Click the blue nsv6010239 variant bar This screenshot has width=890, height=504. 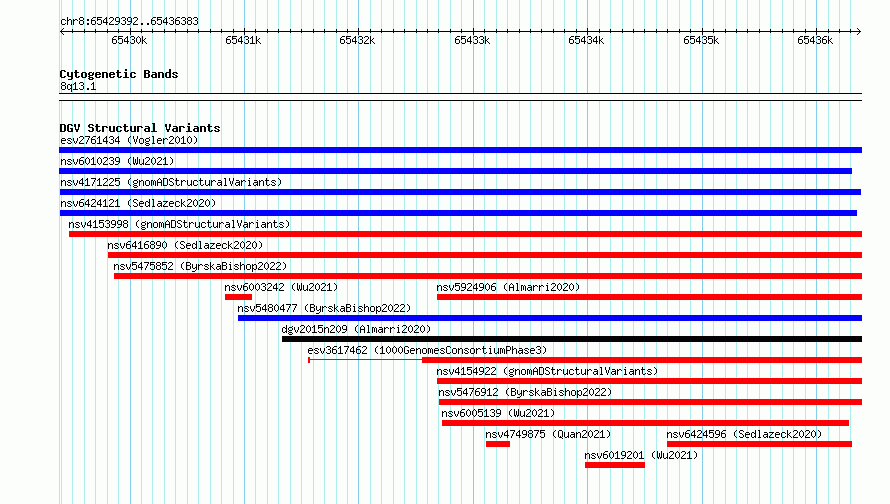(x=455, y=171)
